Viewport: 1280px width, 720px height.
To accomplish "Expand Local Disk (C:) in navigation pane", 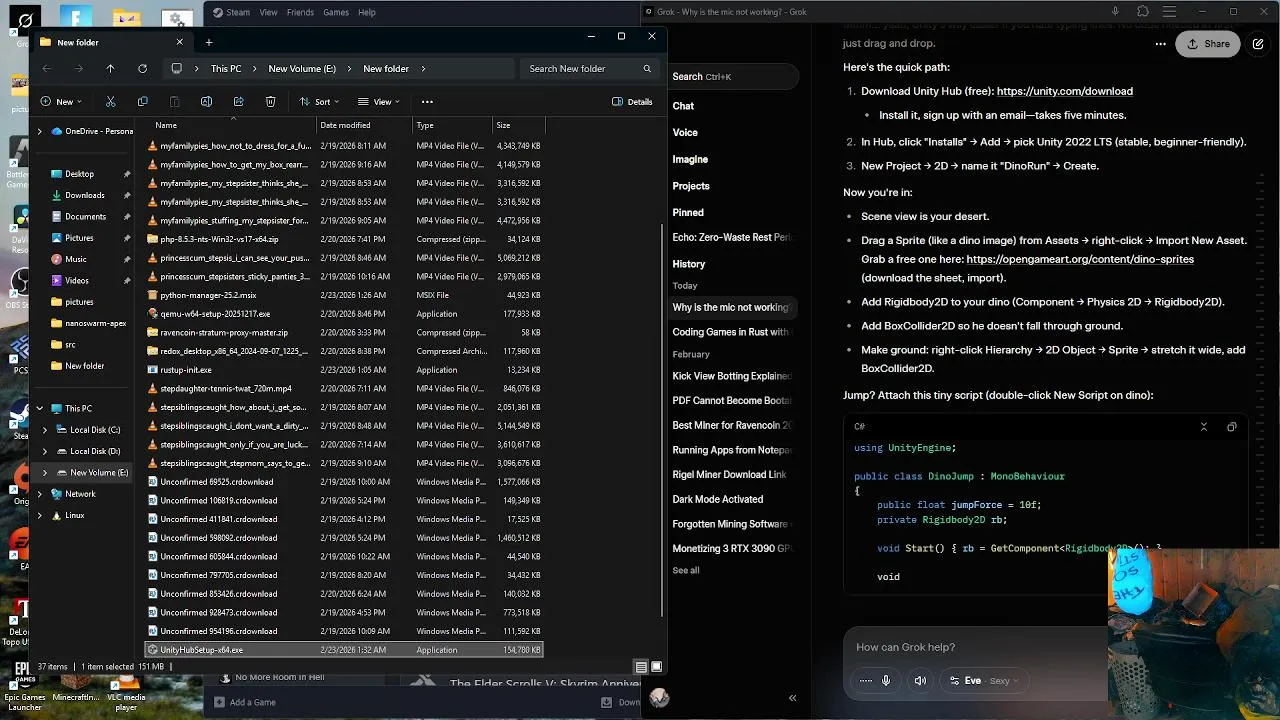I will coord(45,430).
